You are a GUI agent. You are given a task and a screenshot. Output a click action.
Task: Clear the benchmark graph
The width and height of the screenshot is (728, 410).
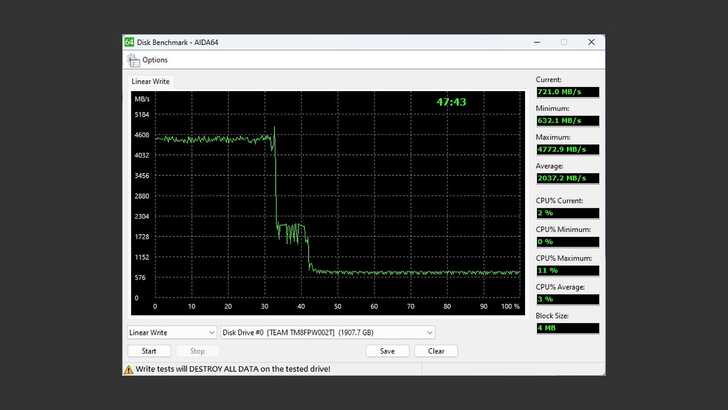[436, 351]
